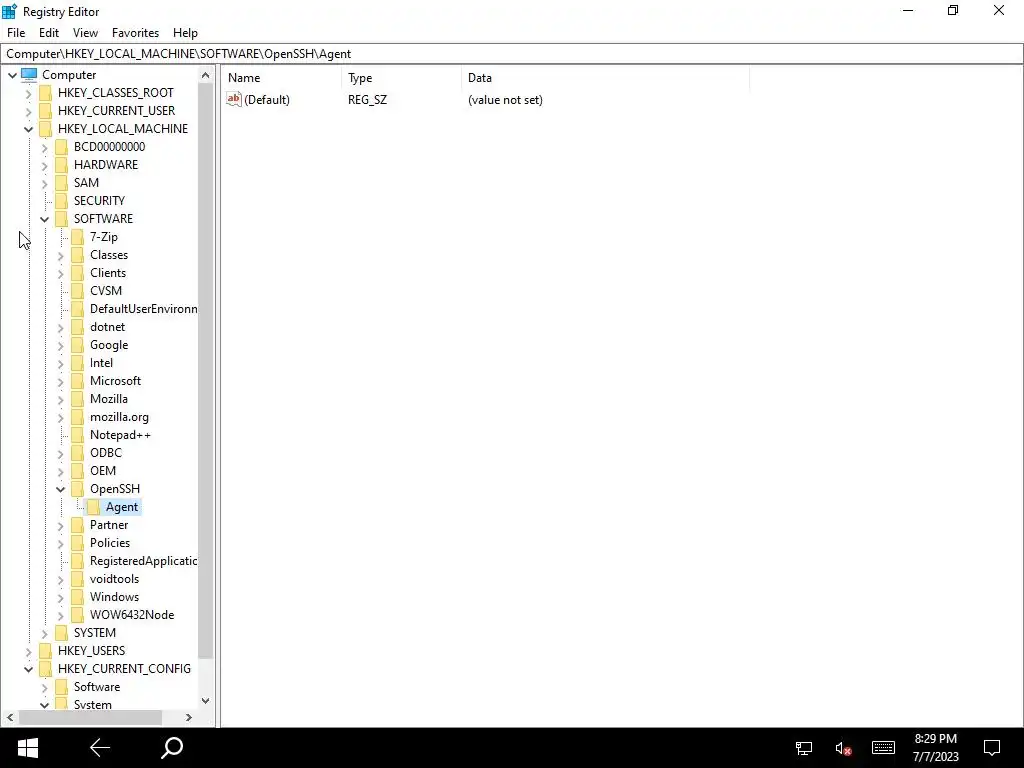This screenshot has height=768, width=1024.
Task: Click the tree scroll up arrow
Action: click(206, 75)
